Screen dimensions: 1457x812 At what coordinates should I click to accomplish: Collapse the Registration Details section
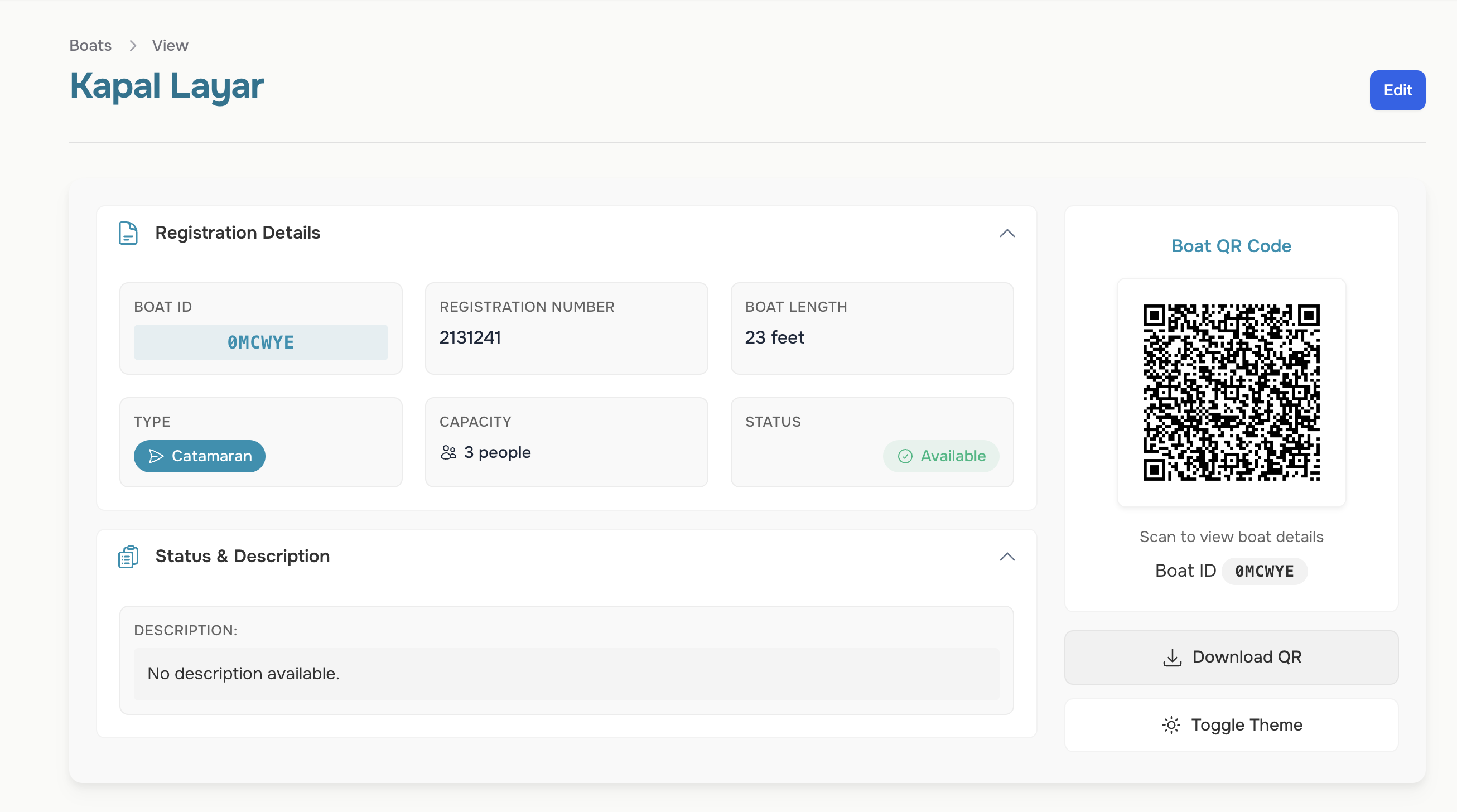tap(1007, 234)
